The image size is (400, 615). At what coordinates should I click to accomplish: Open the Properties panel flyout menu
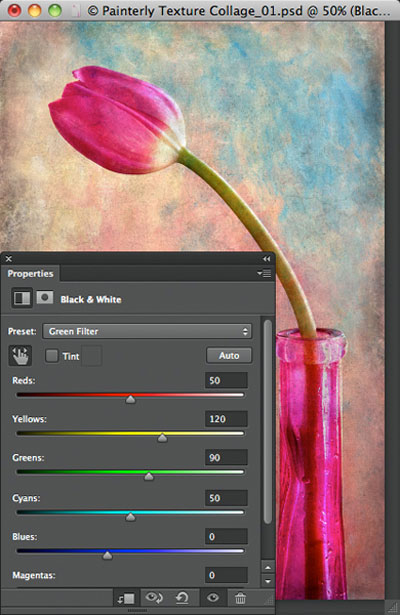[x=264, y=273]
